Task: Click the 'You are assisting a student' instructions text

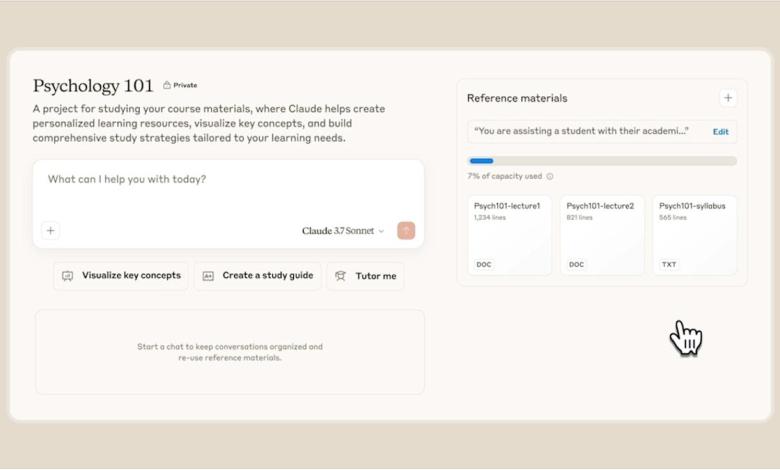Action: 582,132
